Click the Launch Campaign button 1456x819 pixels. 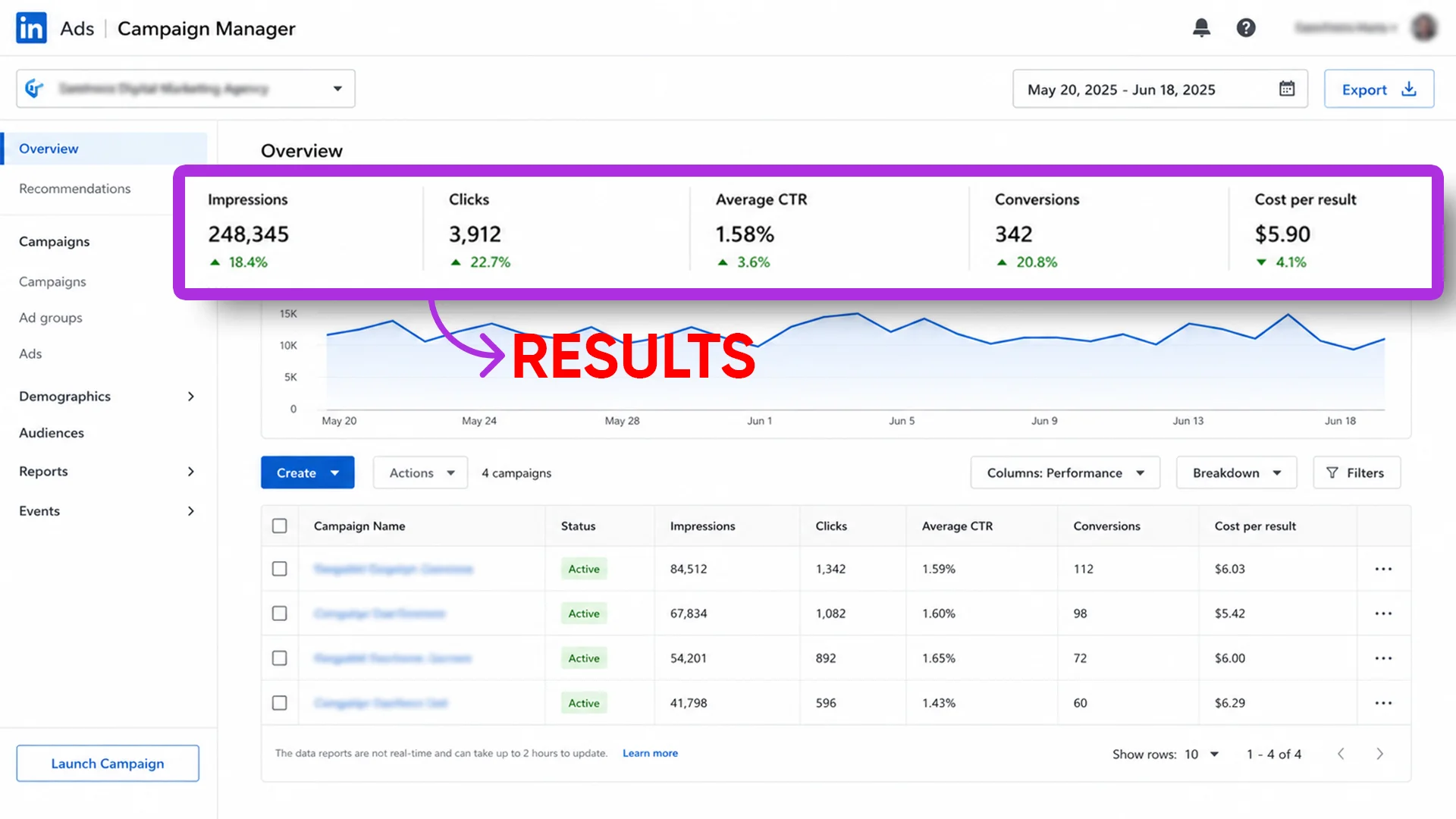(x=108, y=763)
